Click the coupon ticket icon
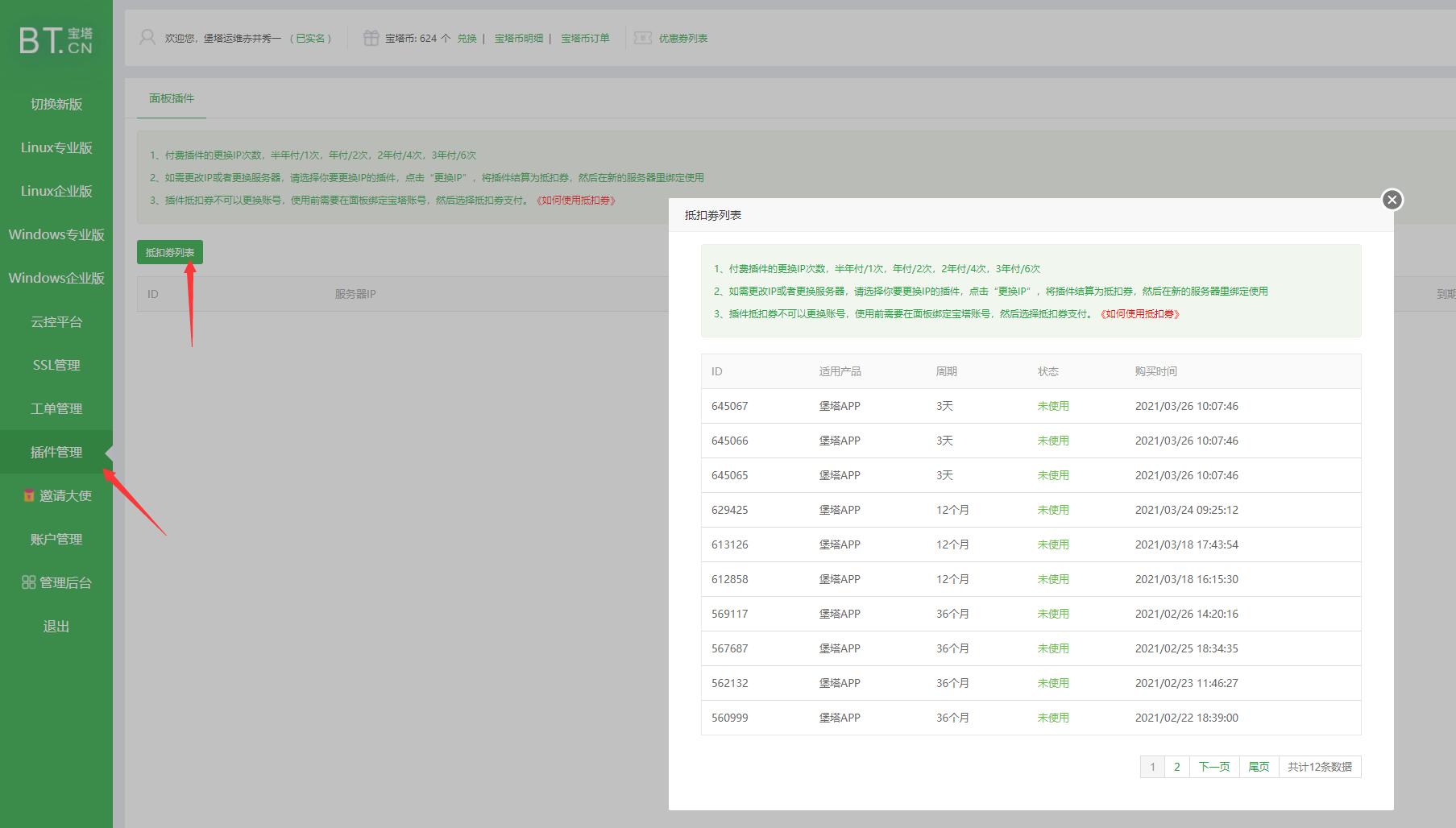 (x=643, y=38)
